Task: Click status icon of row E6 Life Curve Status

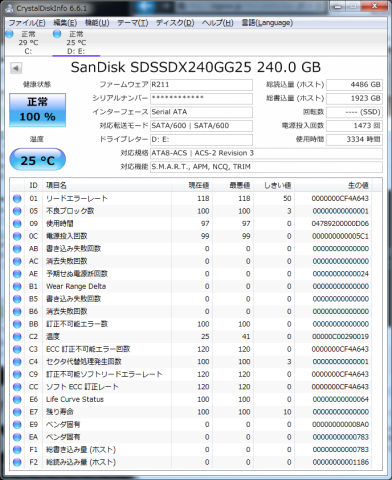Action: [17, 400]
